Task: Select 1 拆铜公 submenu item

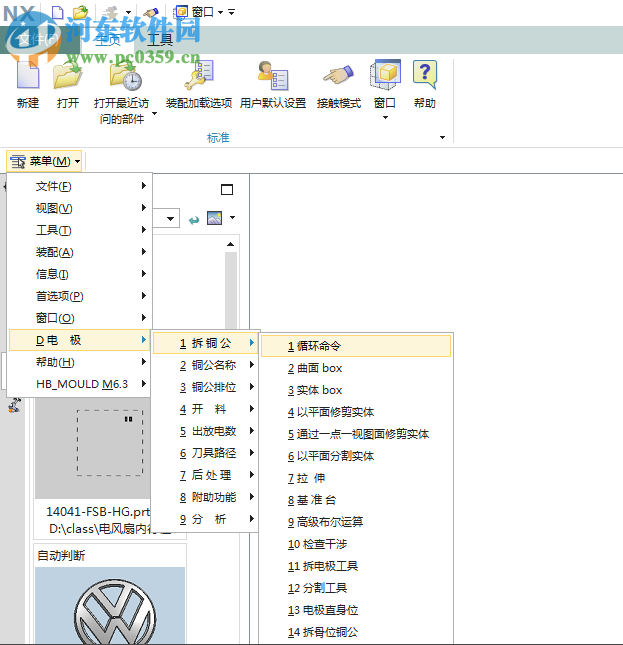Action: [x=206, y=343]
